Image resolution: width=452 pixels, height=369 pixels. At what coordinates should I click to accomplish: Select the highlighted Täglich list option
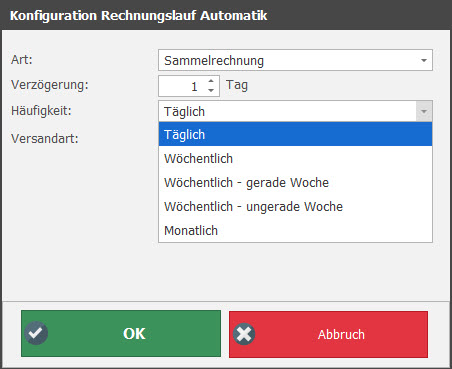[x=295, y=134]
